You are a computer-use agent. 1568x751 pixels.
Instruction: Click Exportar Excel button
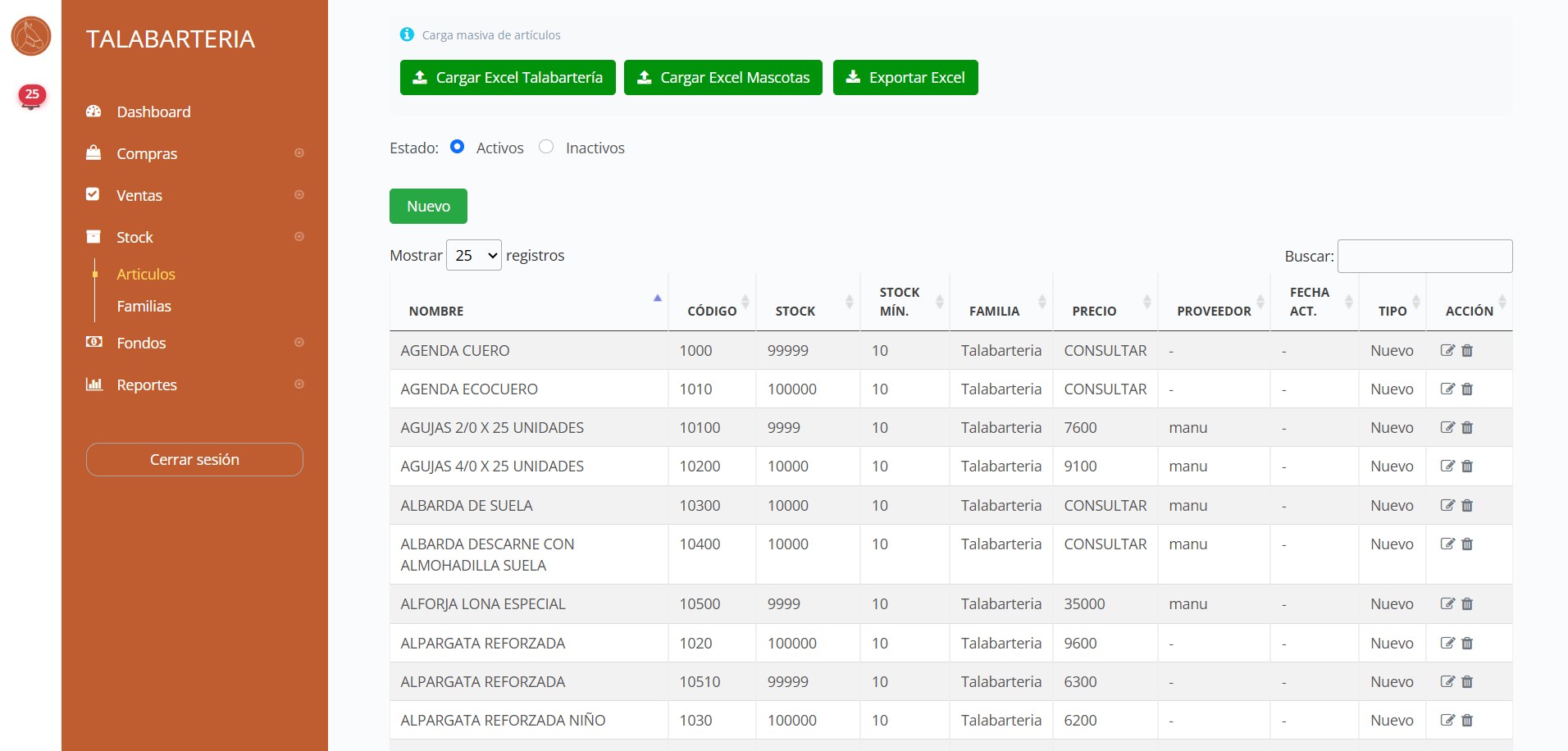pyautogui.click(x=905, y=78)
